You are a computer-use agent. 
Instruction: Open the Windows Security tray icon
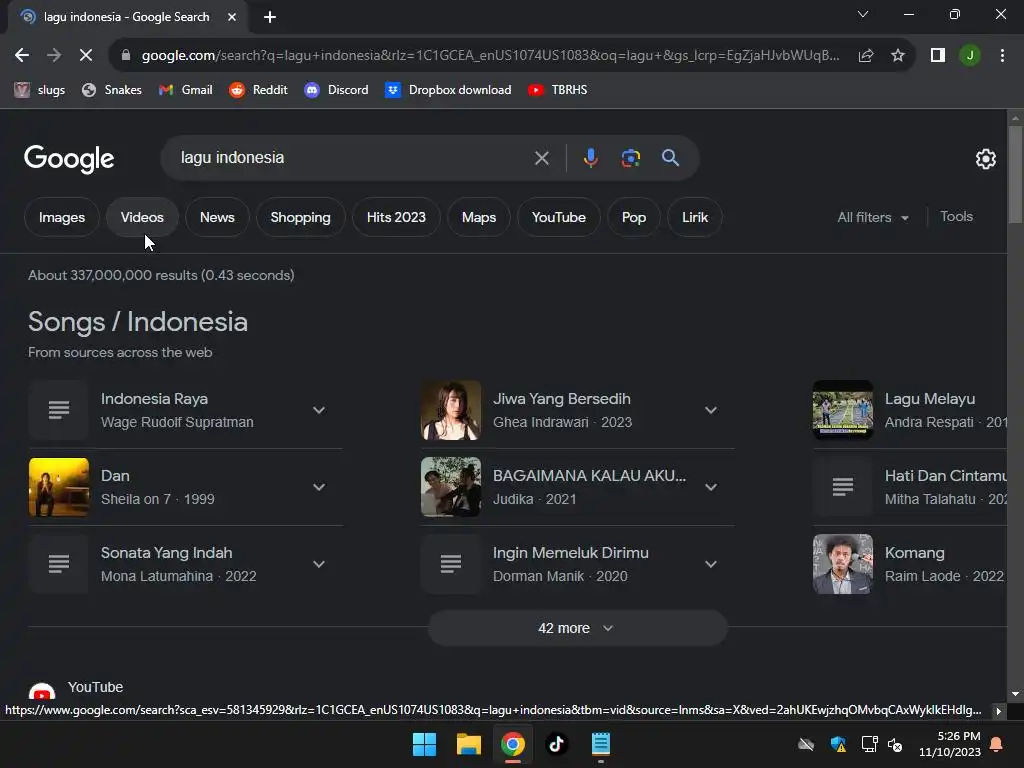coord(839,744)
